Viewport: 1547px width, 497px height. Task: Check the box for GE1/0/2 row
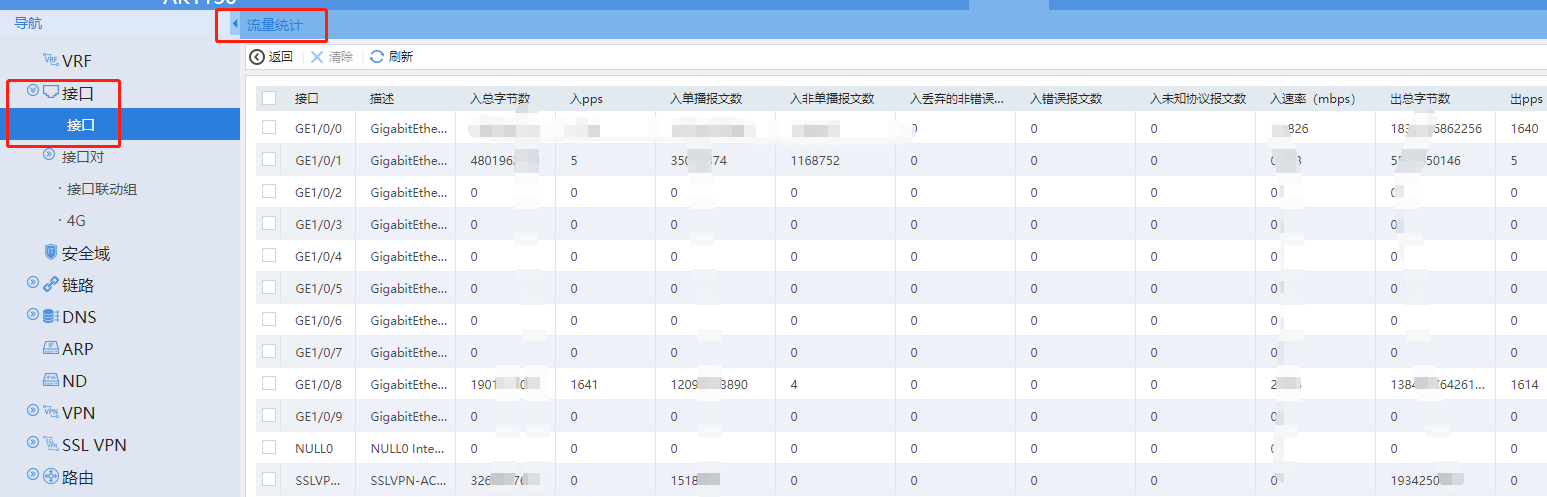coord(269,191)
